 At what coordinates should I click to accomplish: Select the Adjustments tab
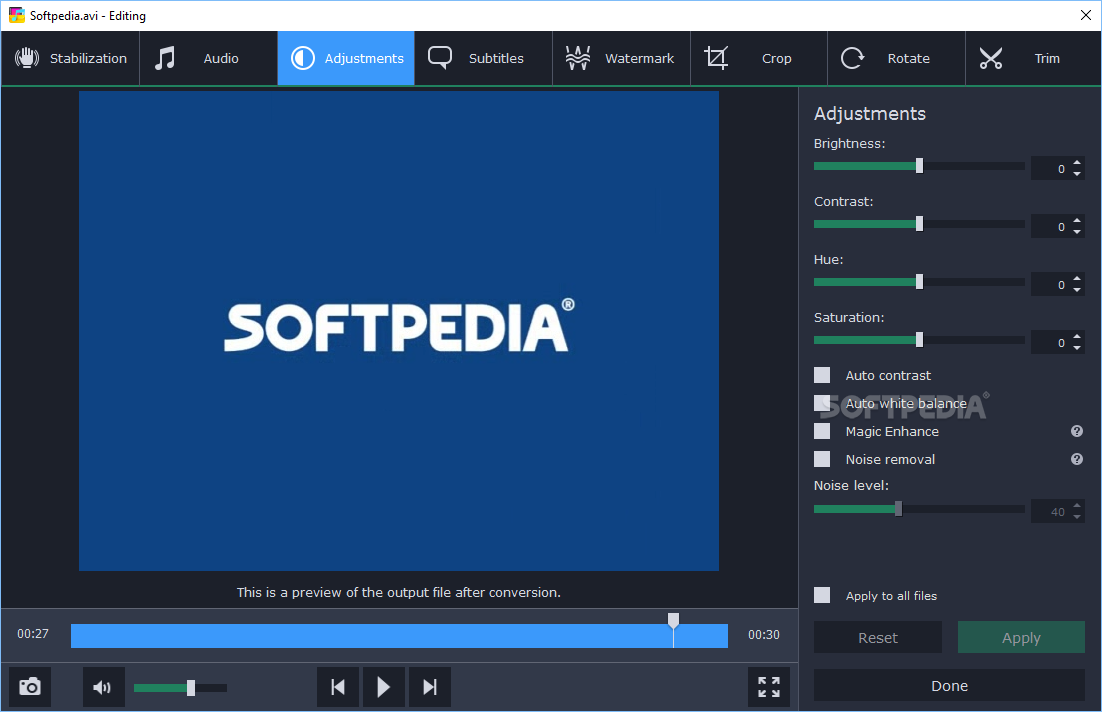pos(346,58)
